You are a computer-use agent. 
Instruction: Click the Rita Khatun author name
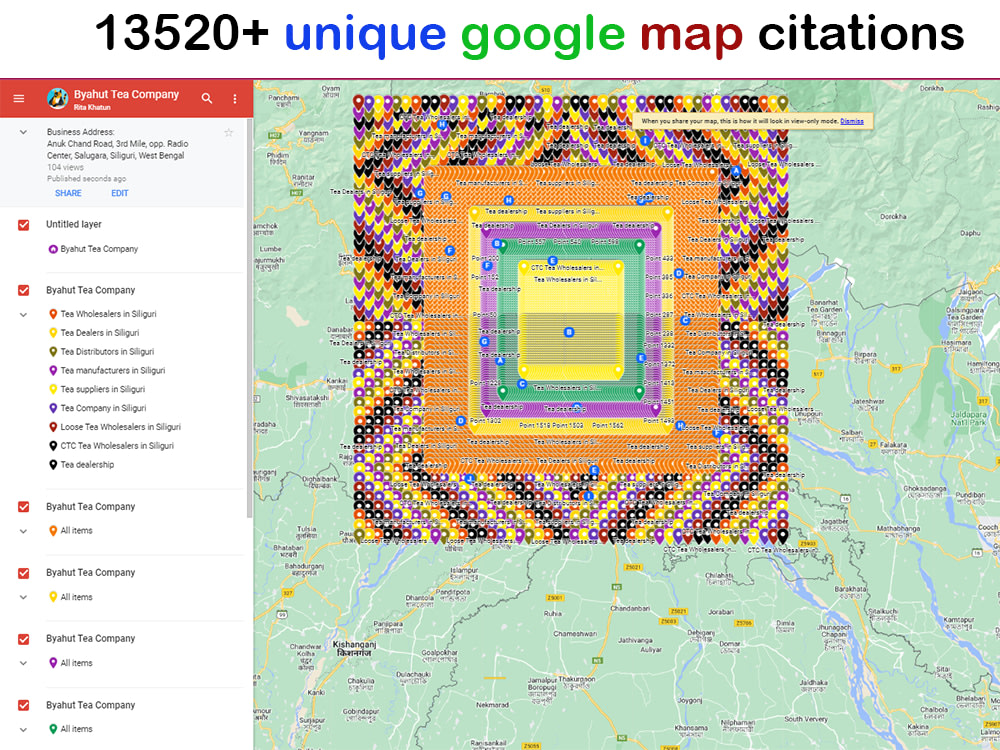[x=92, y=107]
